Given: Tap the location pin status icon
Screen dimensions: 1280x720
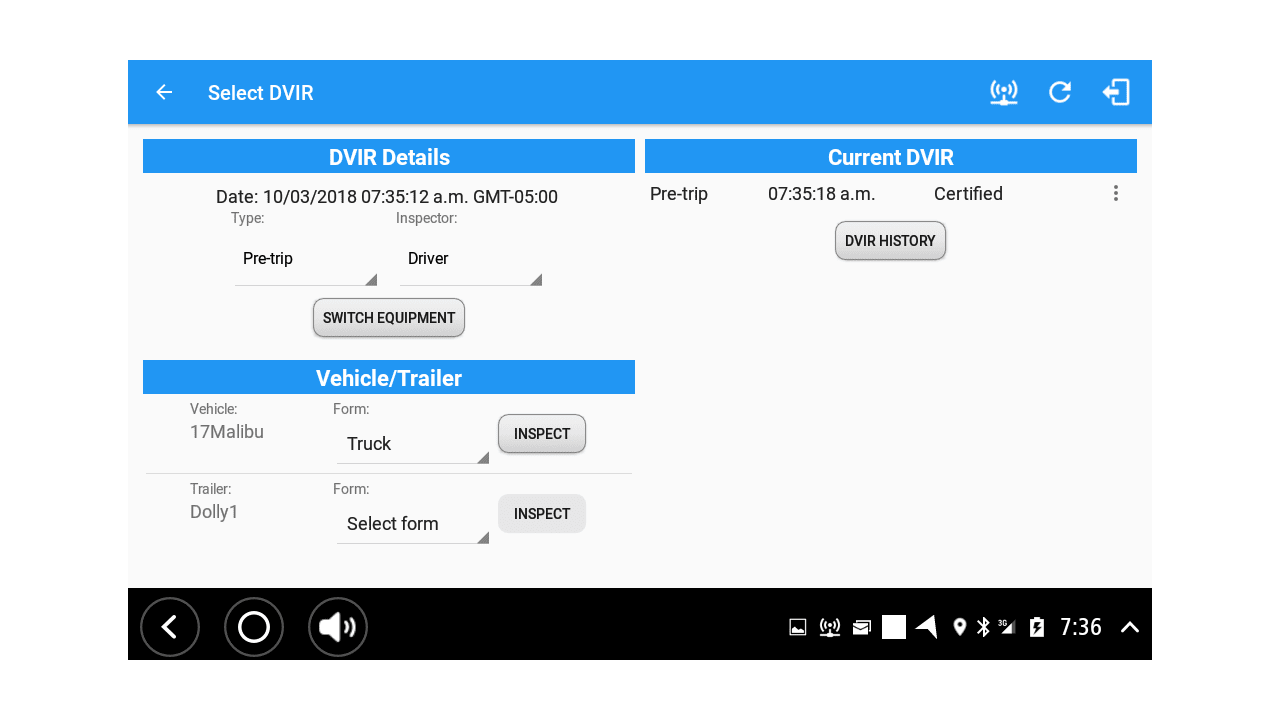Looking at the screenshot, I should [x=960, y=627].
